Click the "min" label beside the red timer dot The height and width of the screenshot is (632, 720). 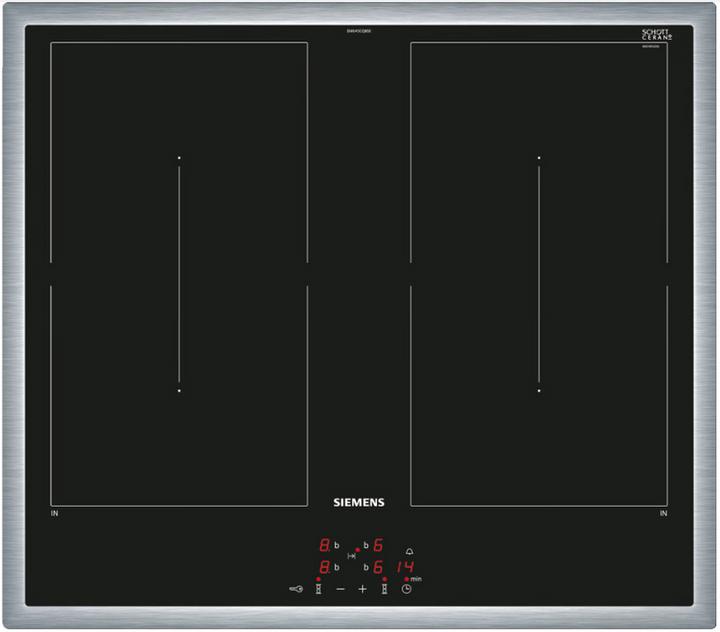pyautogui.click(x=416, y=579)
